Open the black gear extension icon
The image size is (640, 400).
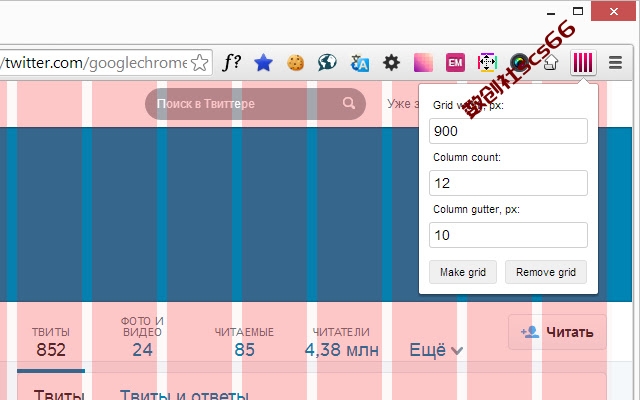click(391, 63)
